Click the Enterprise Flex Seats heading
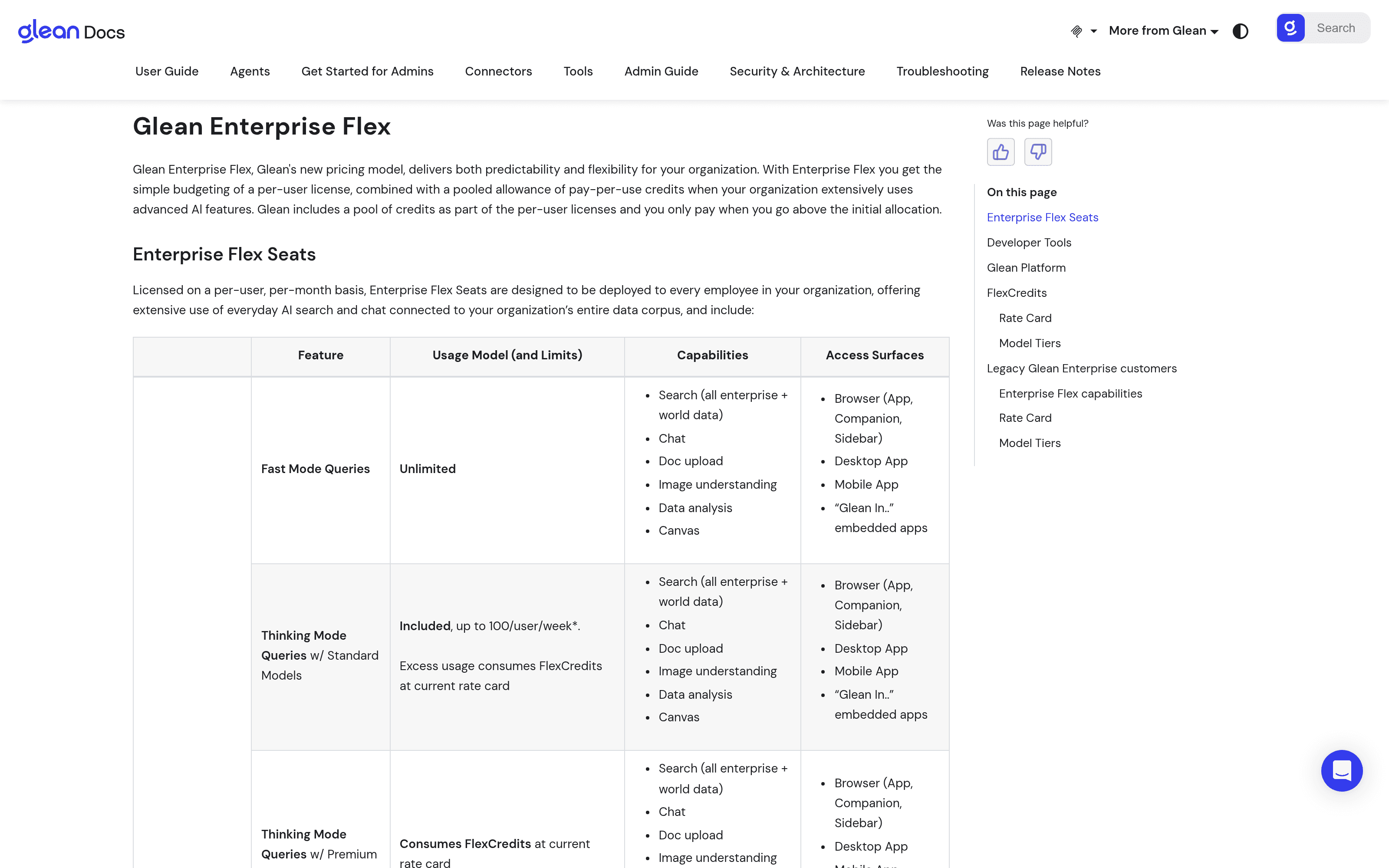 click(224, 254)
